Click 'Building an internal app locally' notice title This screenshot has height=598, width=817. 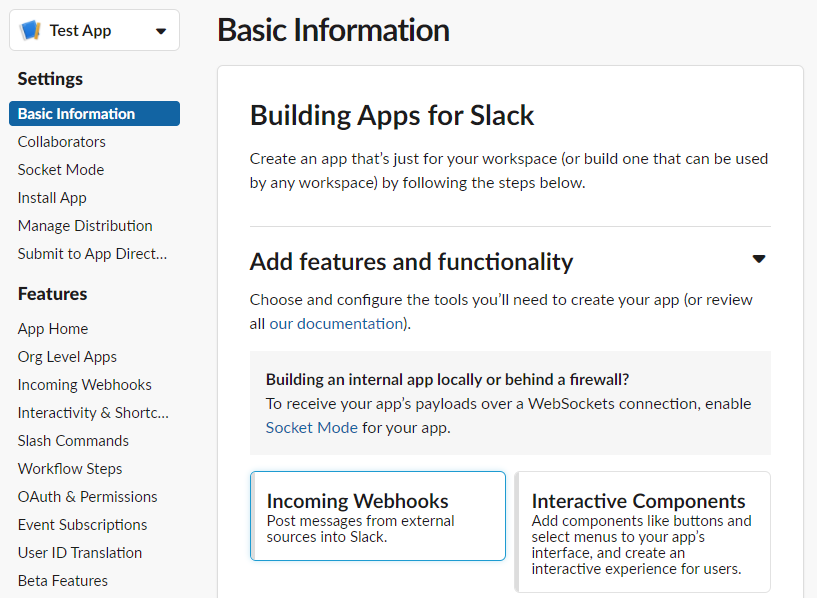tap(447, 379)
